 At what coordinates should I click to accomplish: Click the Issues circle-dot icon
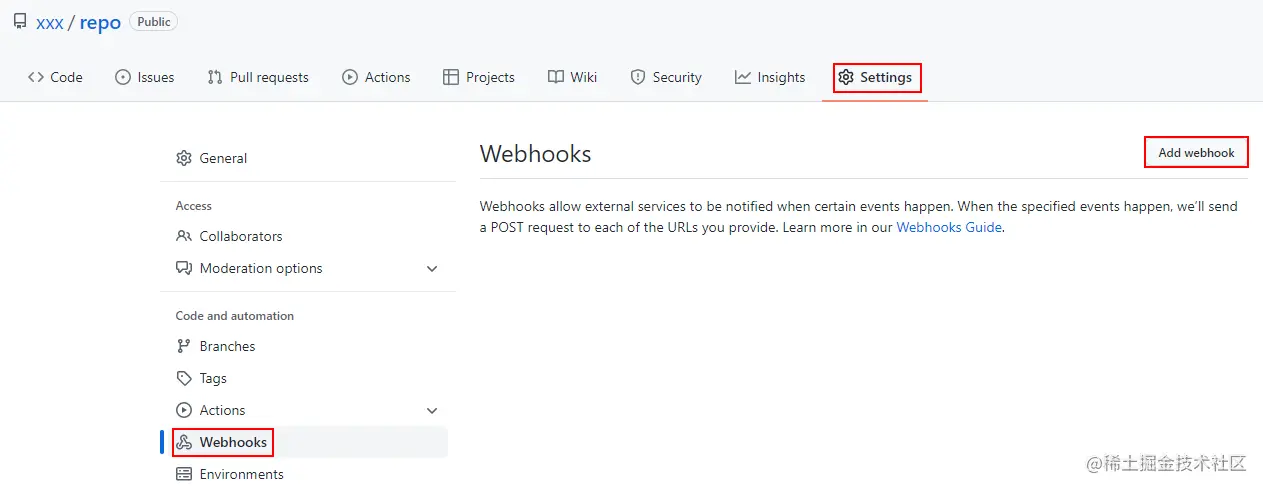pos(123,77)
